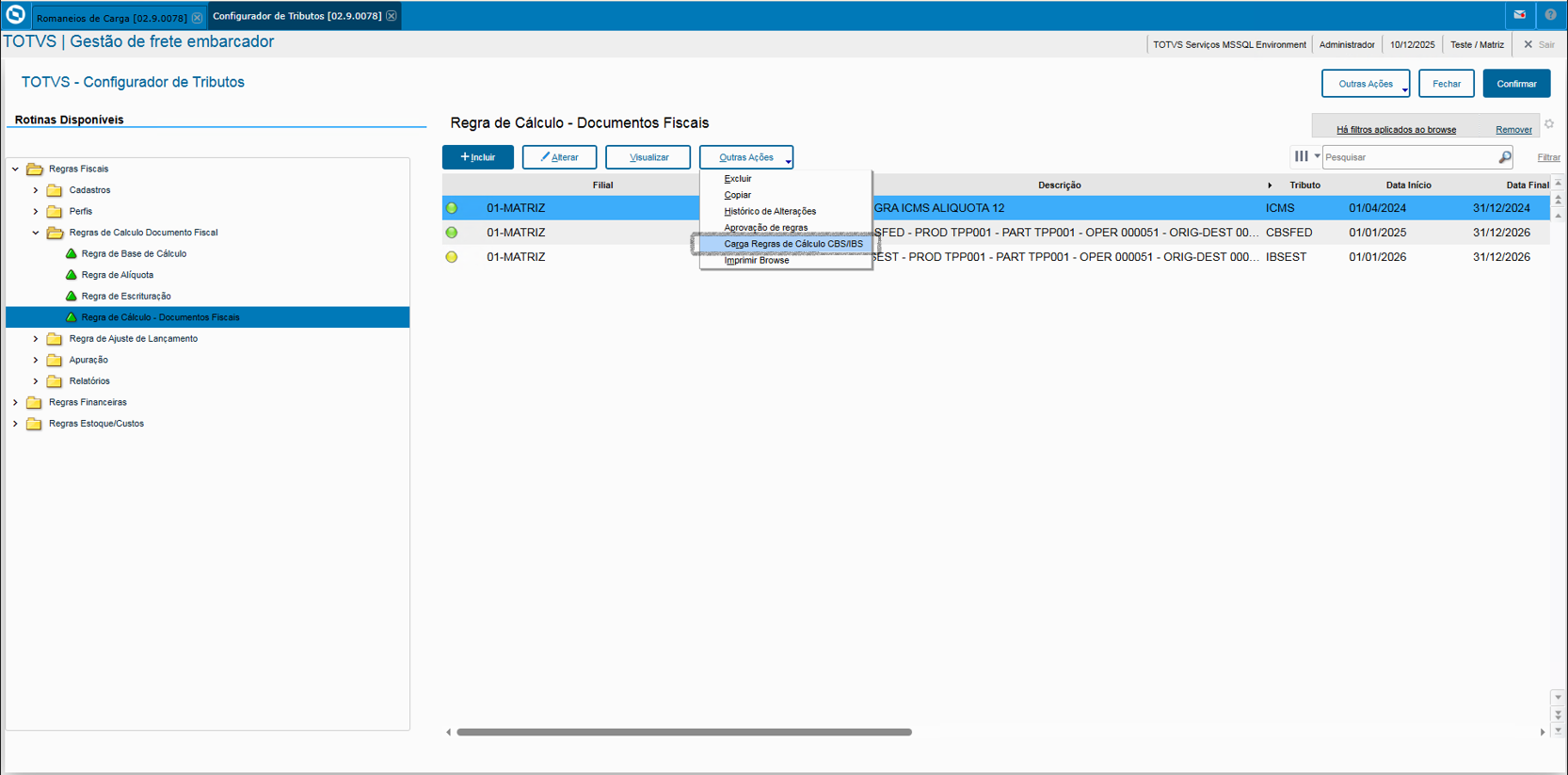Expand the Apuração tree node
Image resolution: width=1568 pixels, height=775 pixels.
click(36, 360)
